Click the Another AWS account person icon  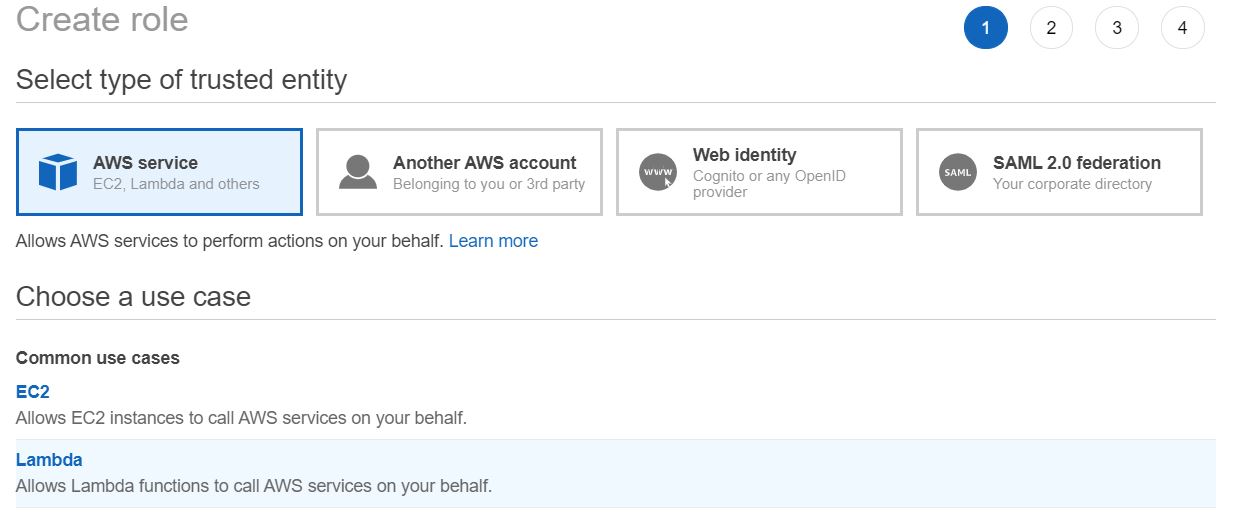357,172
